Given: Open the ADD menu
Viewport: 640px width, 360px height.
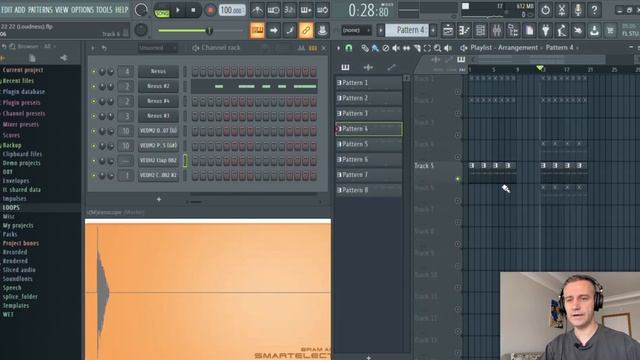Looking at the screenshot, I should [20, 10].
